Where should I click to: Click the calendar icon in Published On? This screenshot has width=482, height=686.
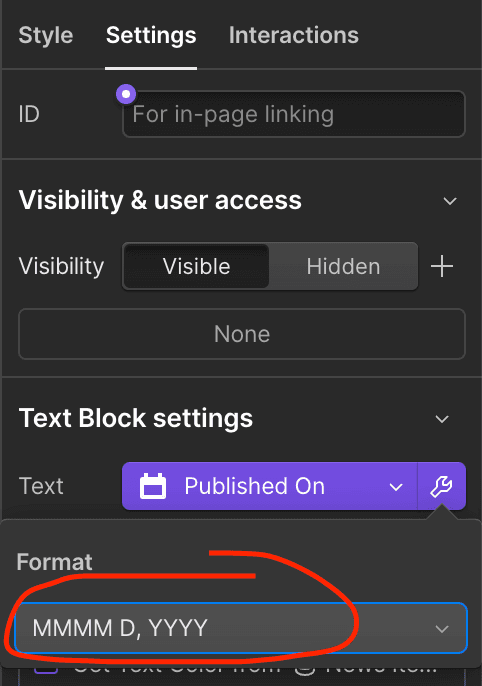[153, 486]
